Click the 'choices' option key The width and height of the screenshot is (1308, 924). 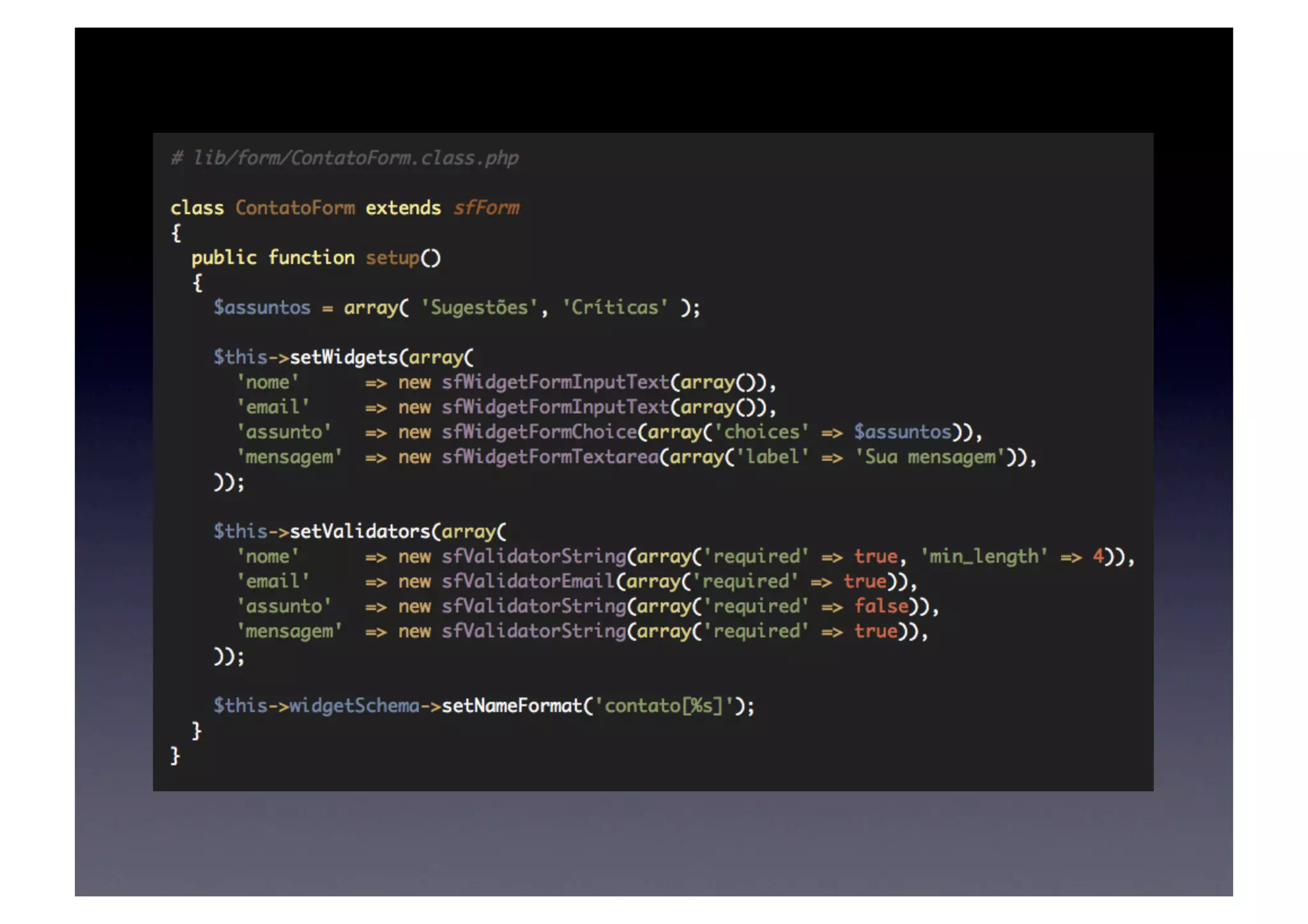(761, 432)
